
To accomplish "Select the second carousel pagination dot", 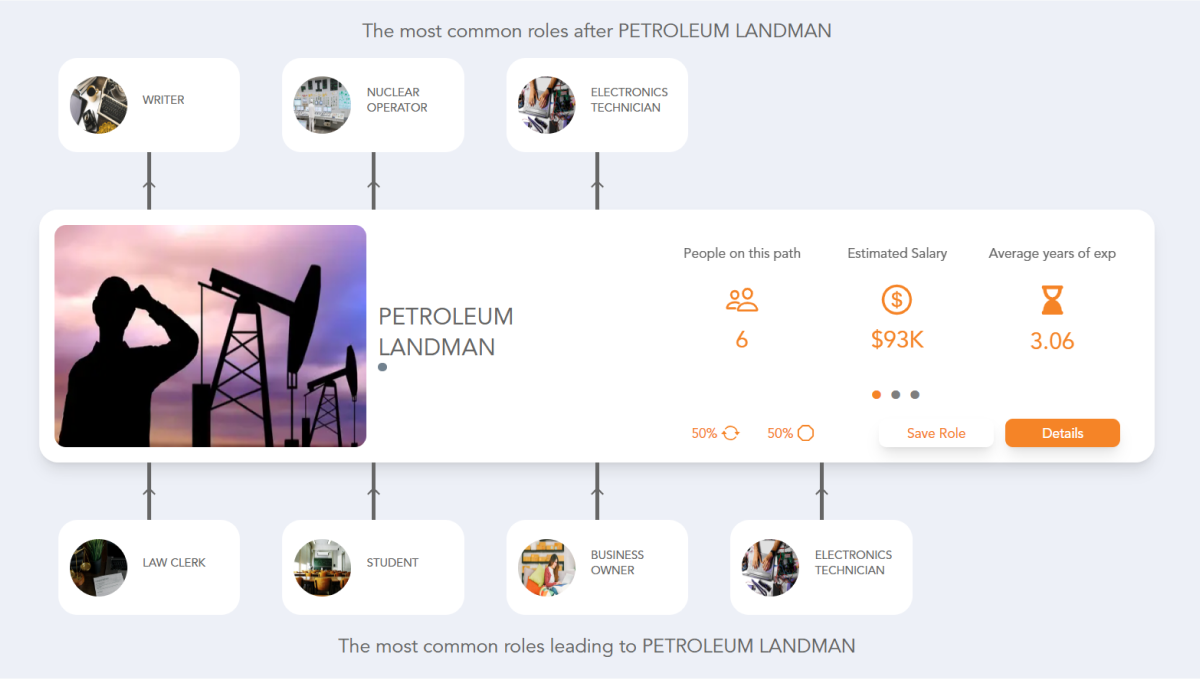I will tap(896, 394).
